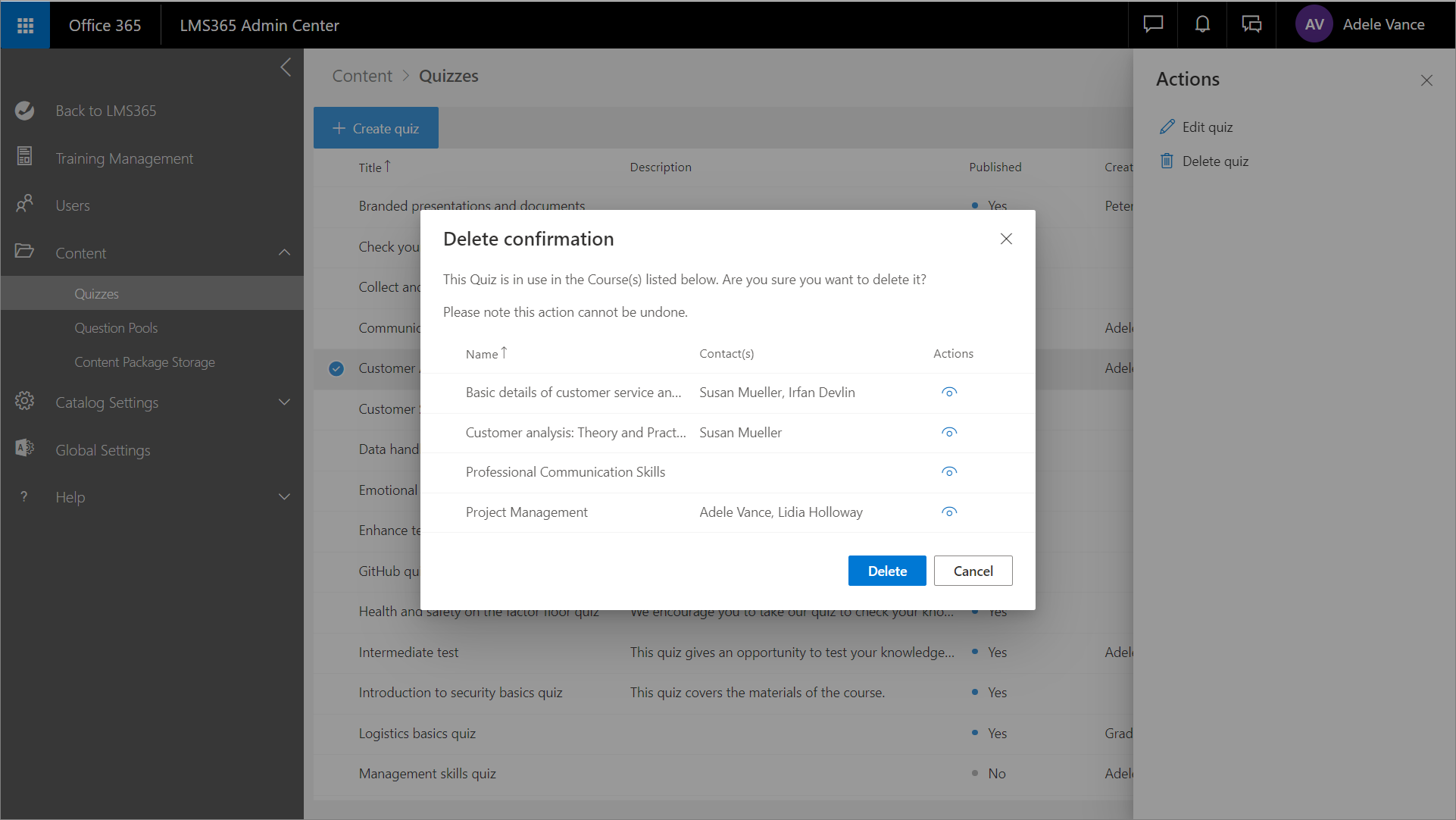
Task: Click the feedback conversation icon in header
Action: tap(1251, 25)
